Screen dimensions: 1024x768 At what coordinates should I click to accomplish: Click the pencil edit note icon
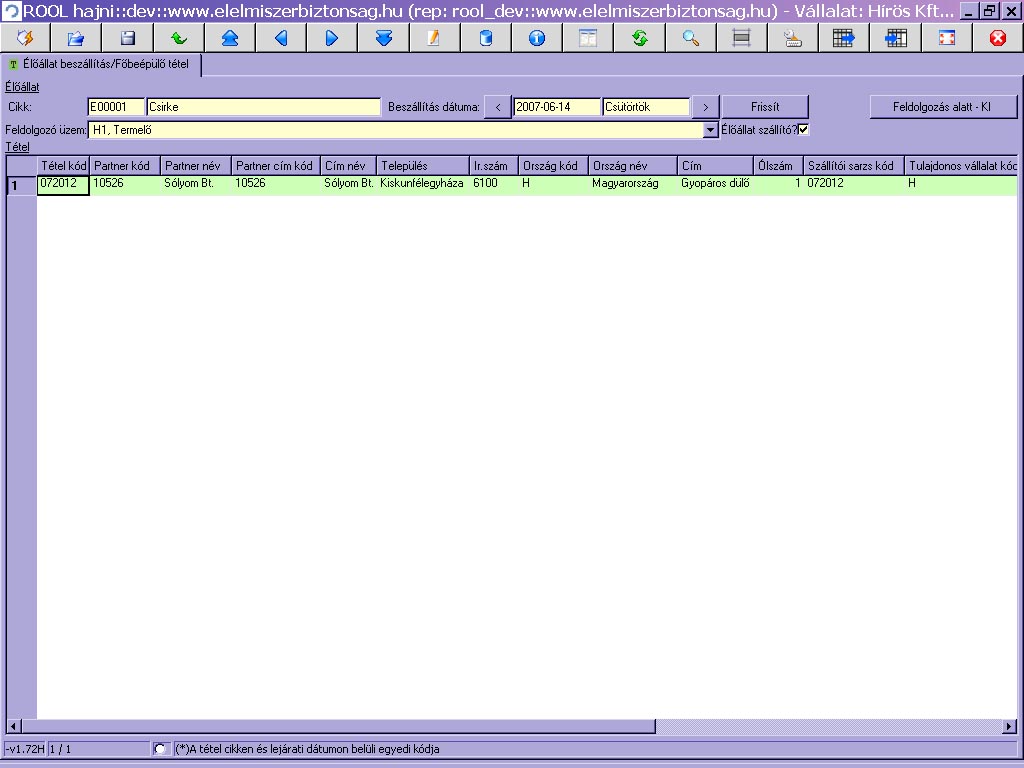click(x=434, y=38)
